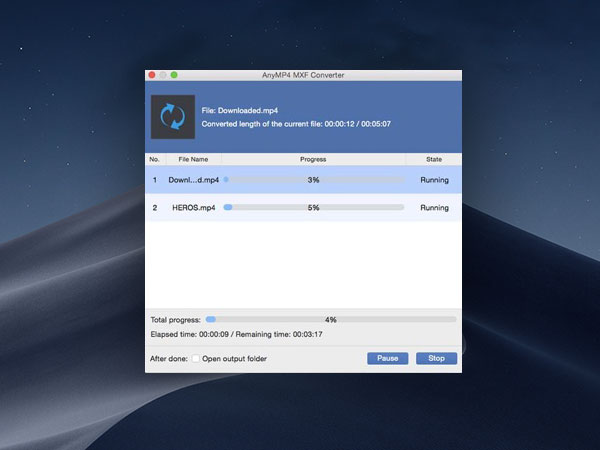Click the No. column header

click(155, 159)
